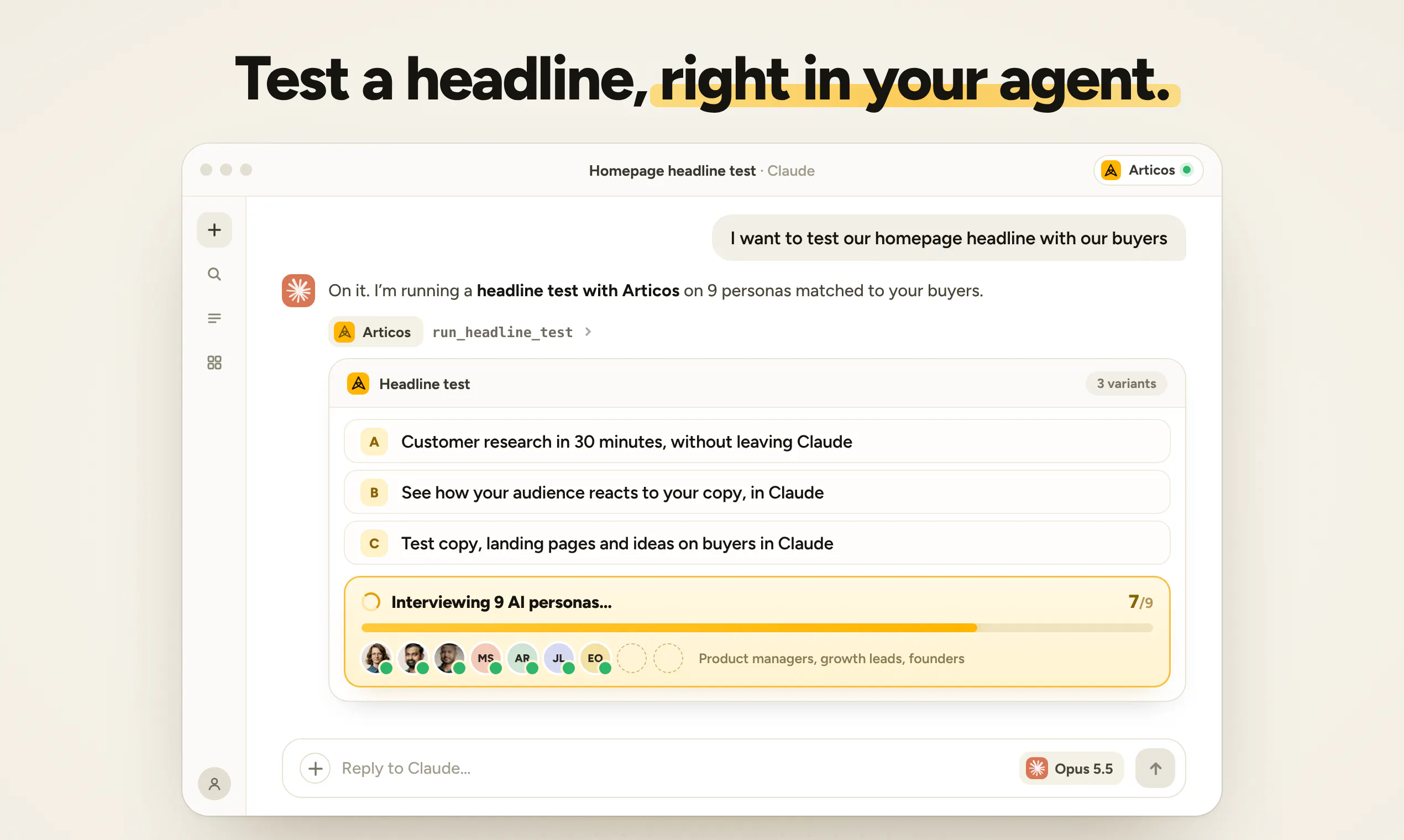Click the Articos tool chip above the card
This screenshot has width=1404, height=840.
point(375,332)
